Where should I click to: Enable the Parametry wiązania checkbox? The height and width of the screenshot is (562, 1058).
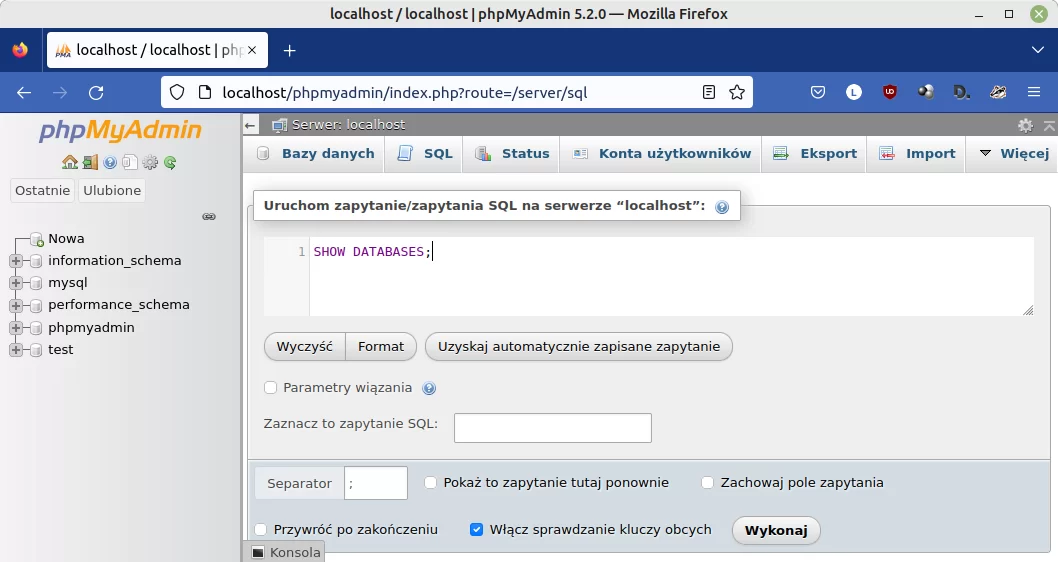(x=271, y=388)
